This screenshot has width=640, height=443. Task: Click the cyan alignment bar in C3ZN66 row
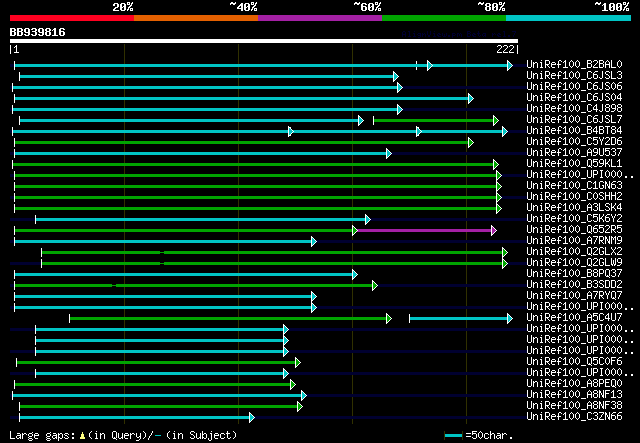coord(135,418)
